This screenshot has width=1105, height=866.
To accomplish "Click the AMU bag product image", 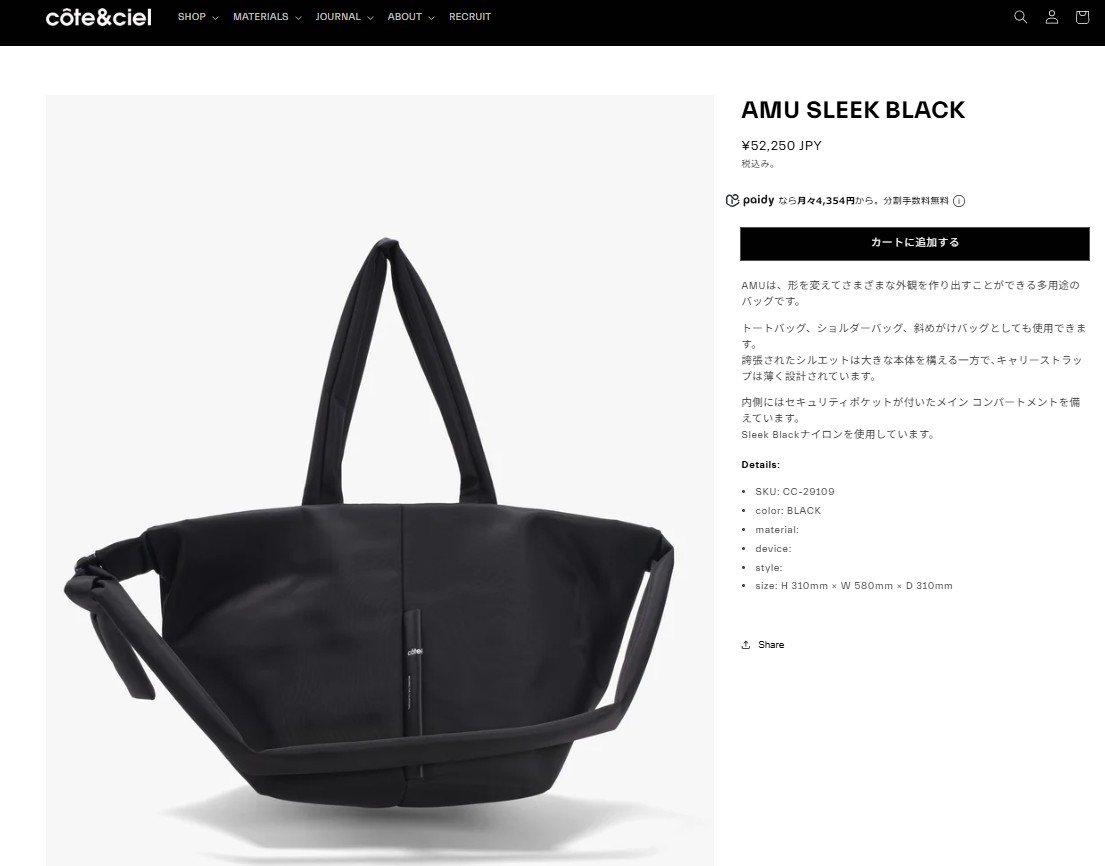I will click(x=380, y=480).
